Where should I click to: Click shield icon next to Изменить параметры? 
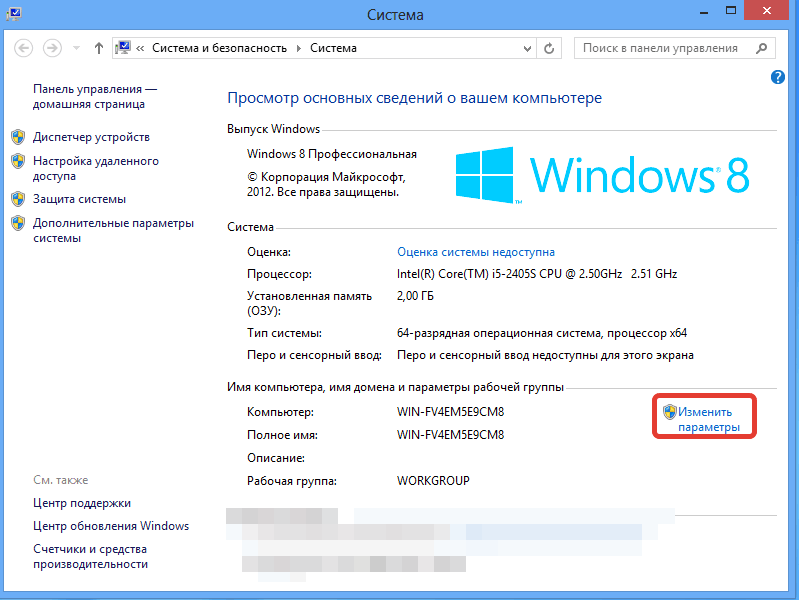(670, 412)
